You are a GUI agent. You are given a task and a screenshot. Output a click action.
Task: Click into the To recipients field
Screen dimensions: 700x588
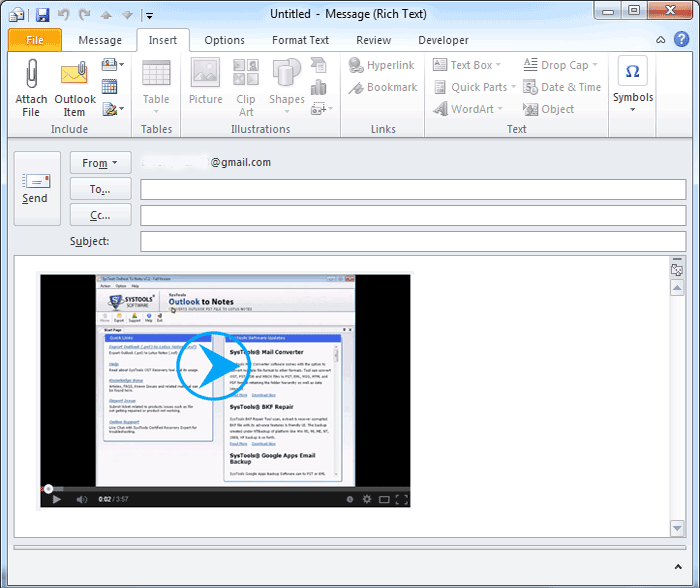click(x=413, y=189)
